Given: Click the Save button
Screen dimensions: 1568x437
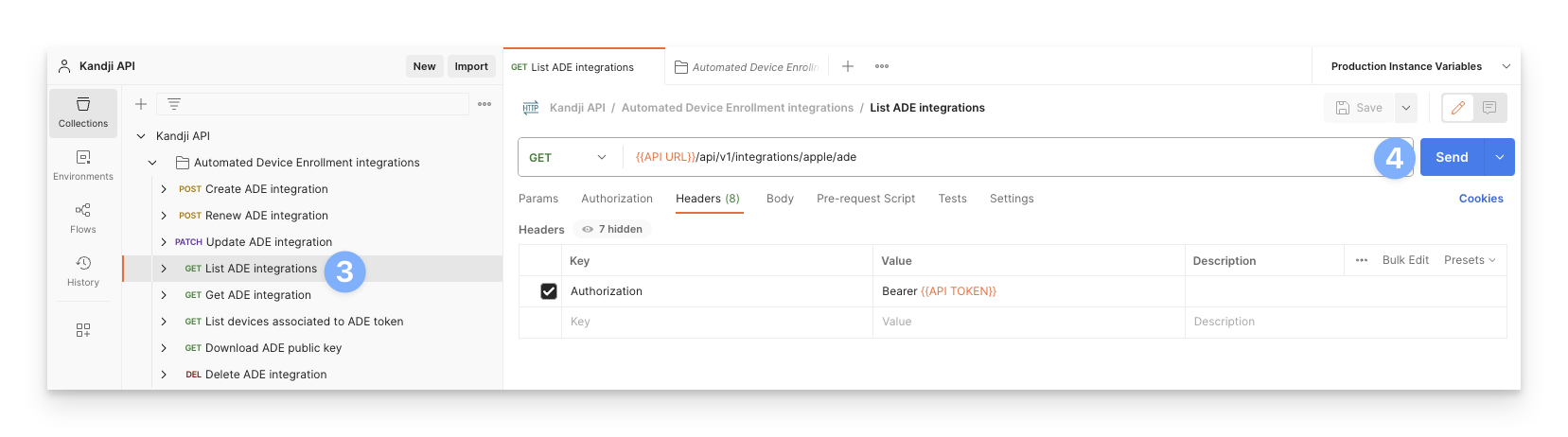Looking at the screenshot, I should [x=1359, y=108].
